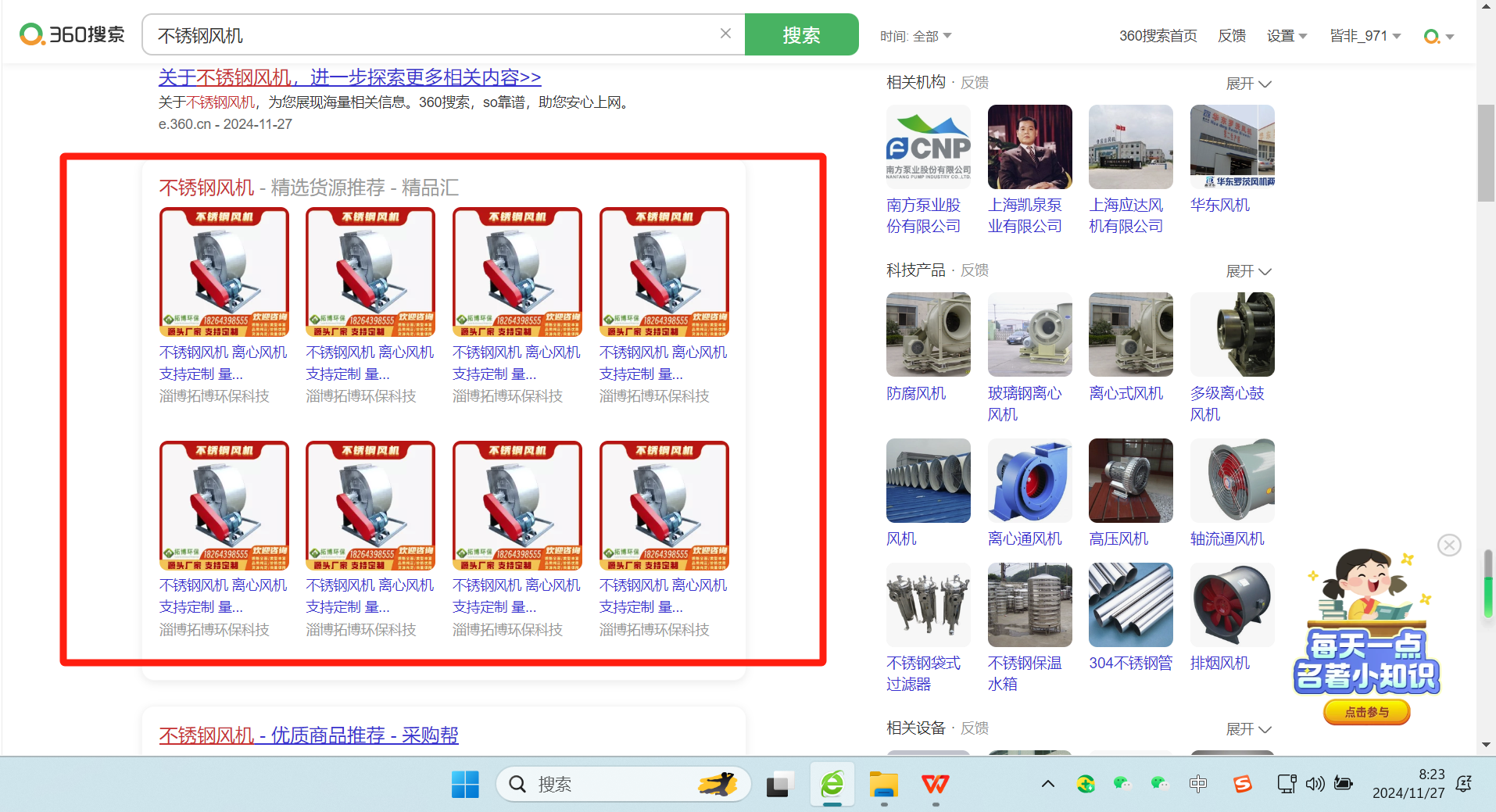Click the page's vertical scrollbar thumb
Screen dimensions: 1496x812
tap(1485, 153)
